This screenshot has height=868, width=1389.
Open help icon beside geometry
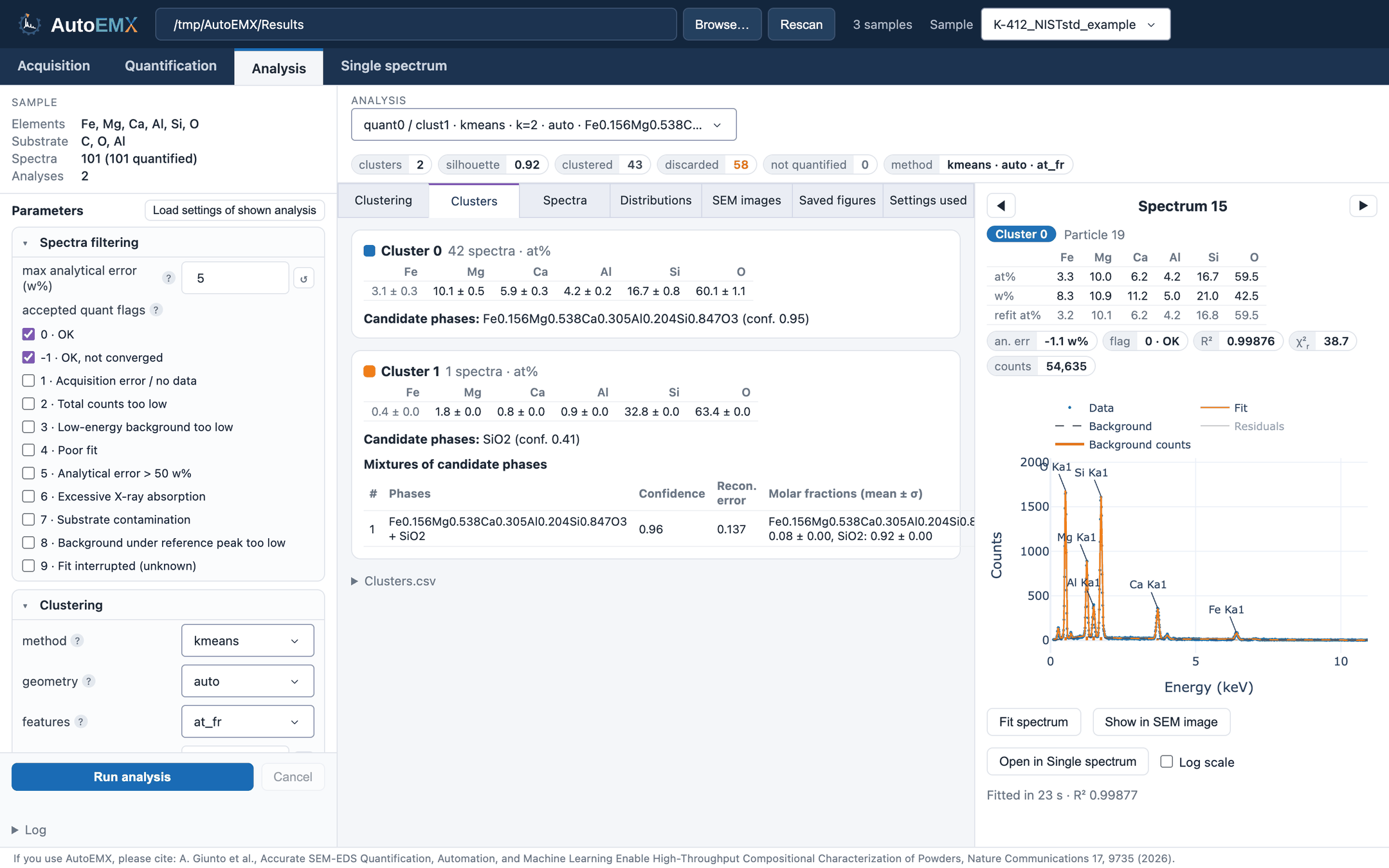[89, 681]
